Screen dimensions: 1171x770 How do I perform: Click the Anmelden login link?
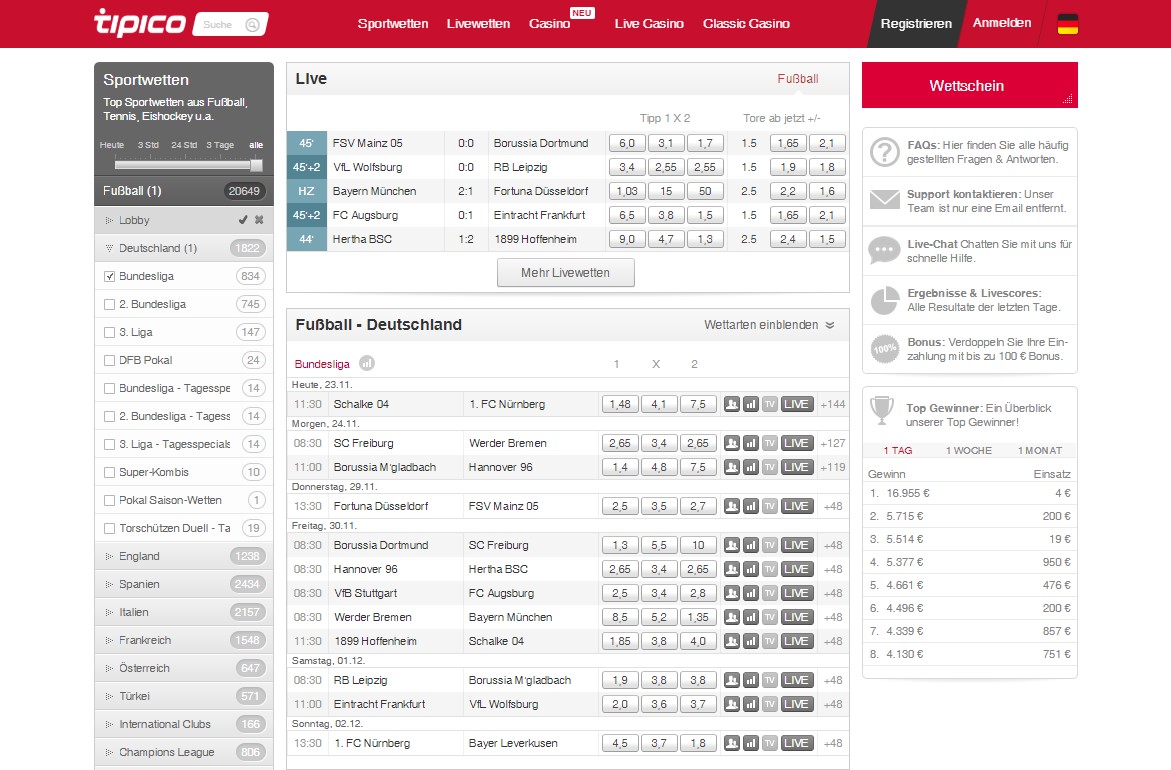pyautogui.click(x=1001, y=23)
